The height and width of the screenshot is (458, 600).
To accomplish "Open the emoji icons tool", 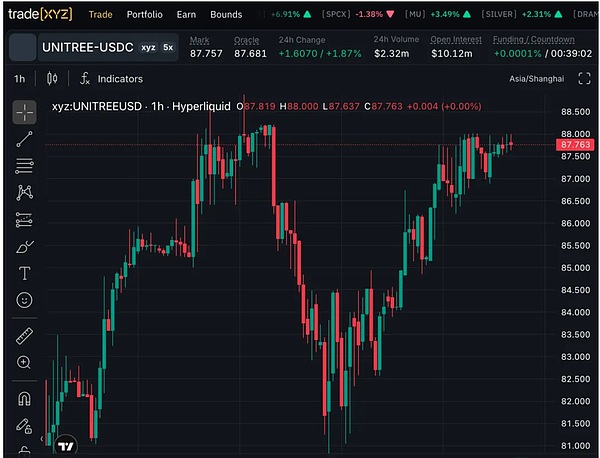I will point(24,300).
